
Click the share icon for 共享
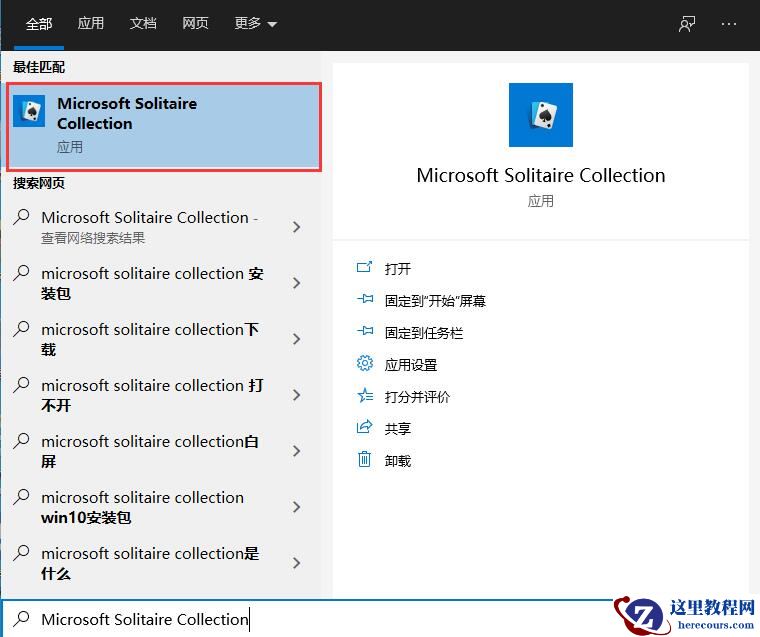(364, 427)
